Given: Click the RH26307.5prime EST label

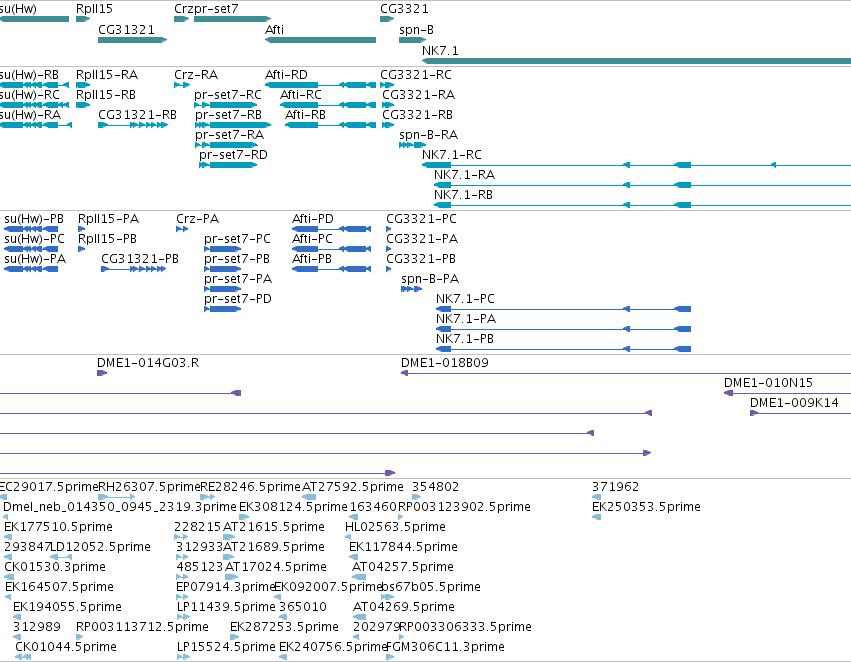Looking at the screenshot, I should [149, 487].
